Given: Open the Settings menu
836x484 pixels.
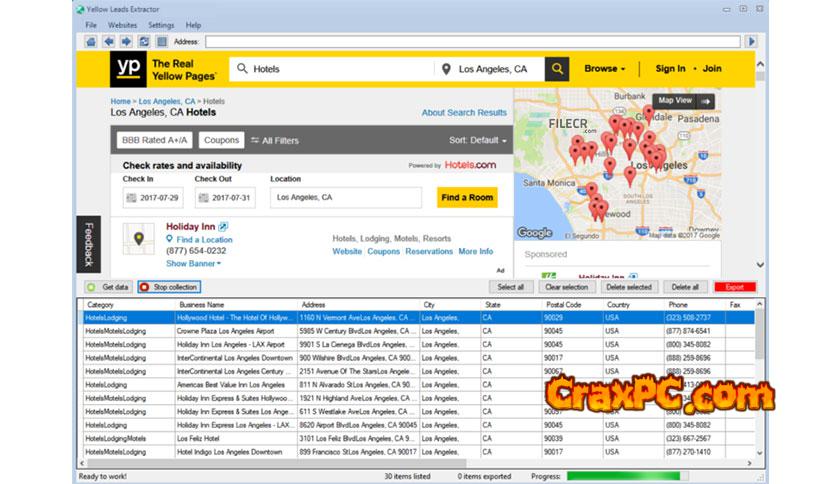Looking at the screenshot, I should (161, 25).
